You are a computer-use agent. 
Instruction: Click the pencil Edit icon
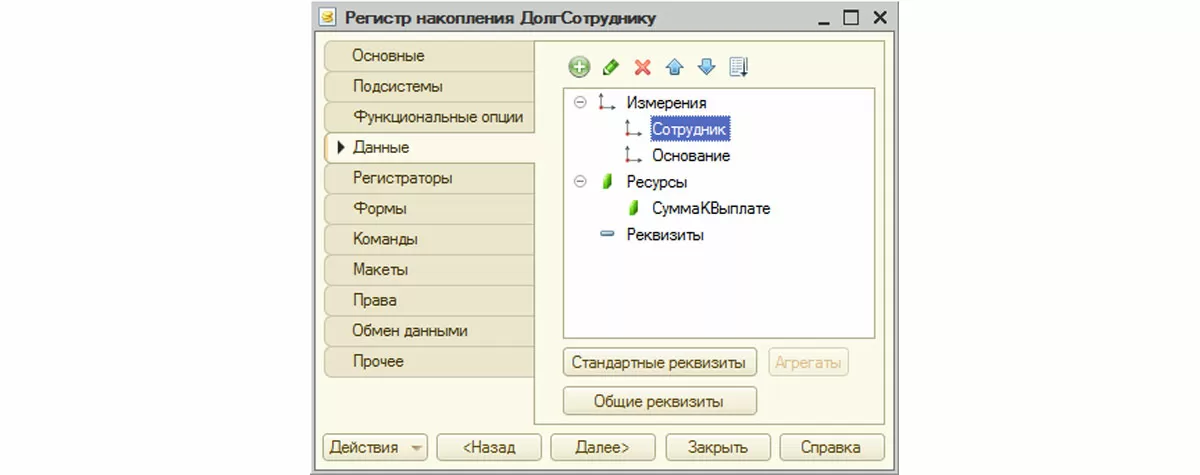pyautogui.click(x=611, y=67)
